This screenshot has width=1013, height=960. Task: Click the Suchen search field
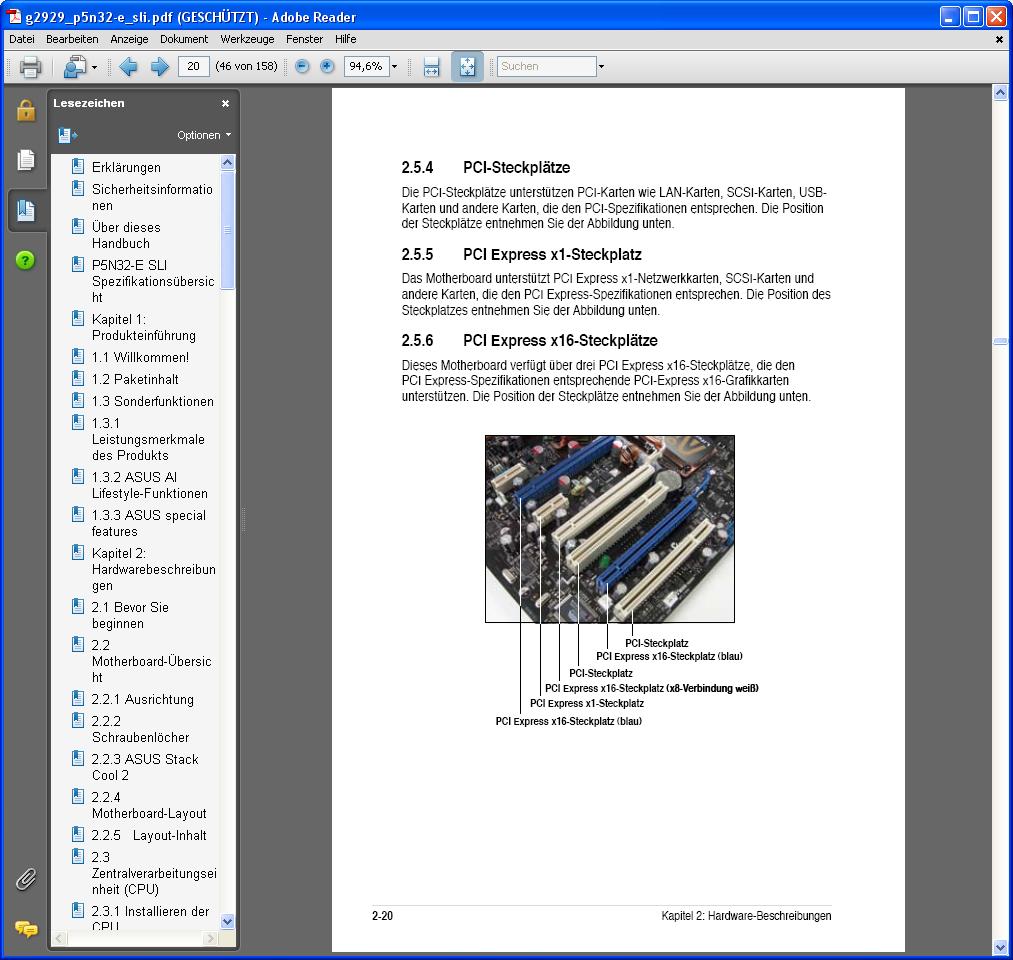pyautogui.click(x=547, y=67)
